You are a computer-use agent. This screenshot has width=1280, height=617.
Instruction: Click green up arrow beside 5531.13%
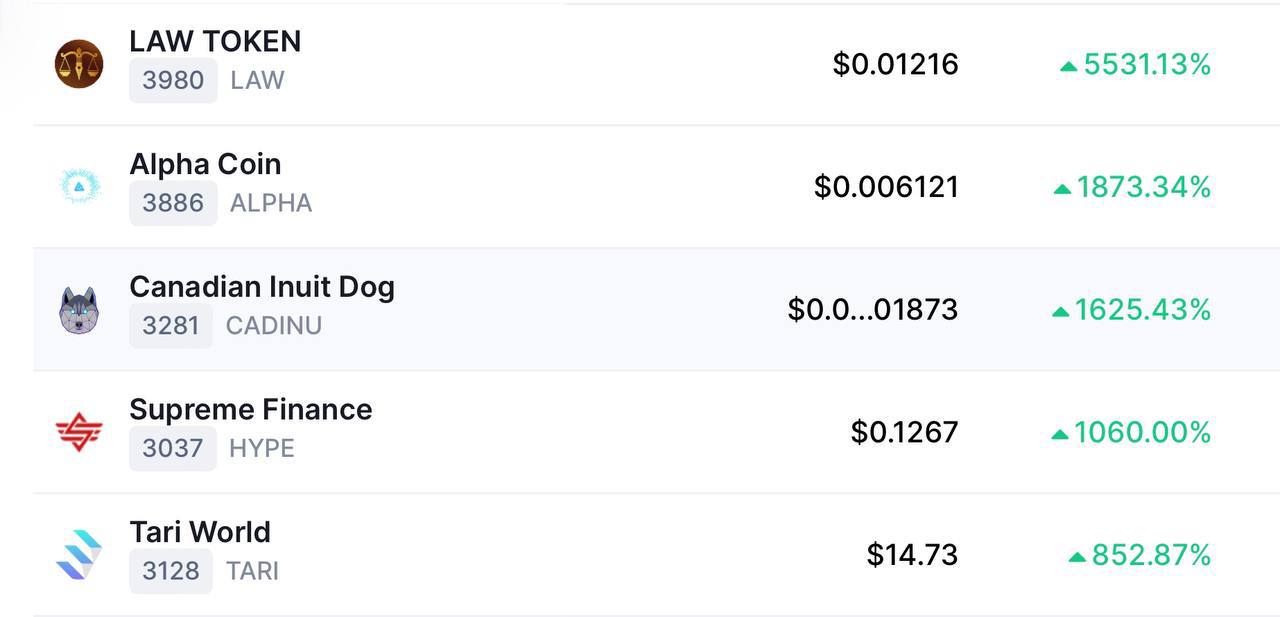click(1068, 66)
